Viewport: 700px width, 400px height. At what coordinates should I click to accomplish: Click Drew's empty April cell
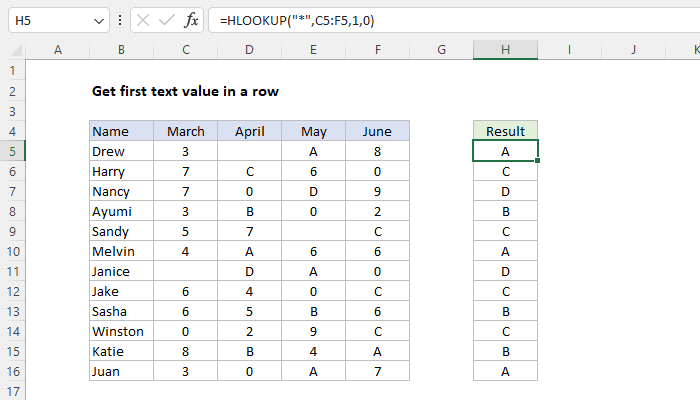250,151
